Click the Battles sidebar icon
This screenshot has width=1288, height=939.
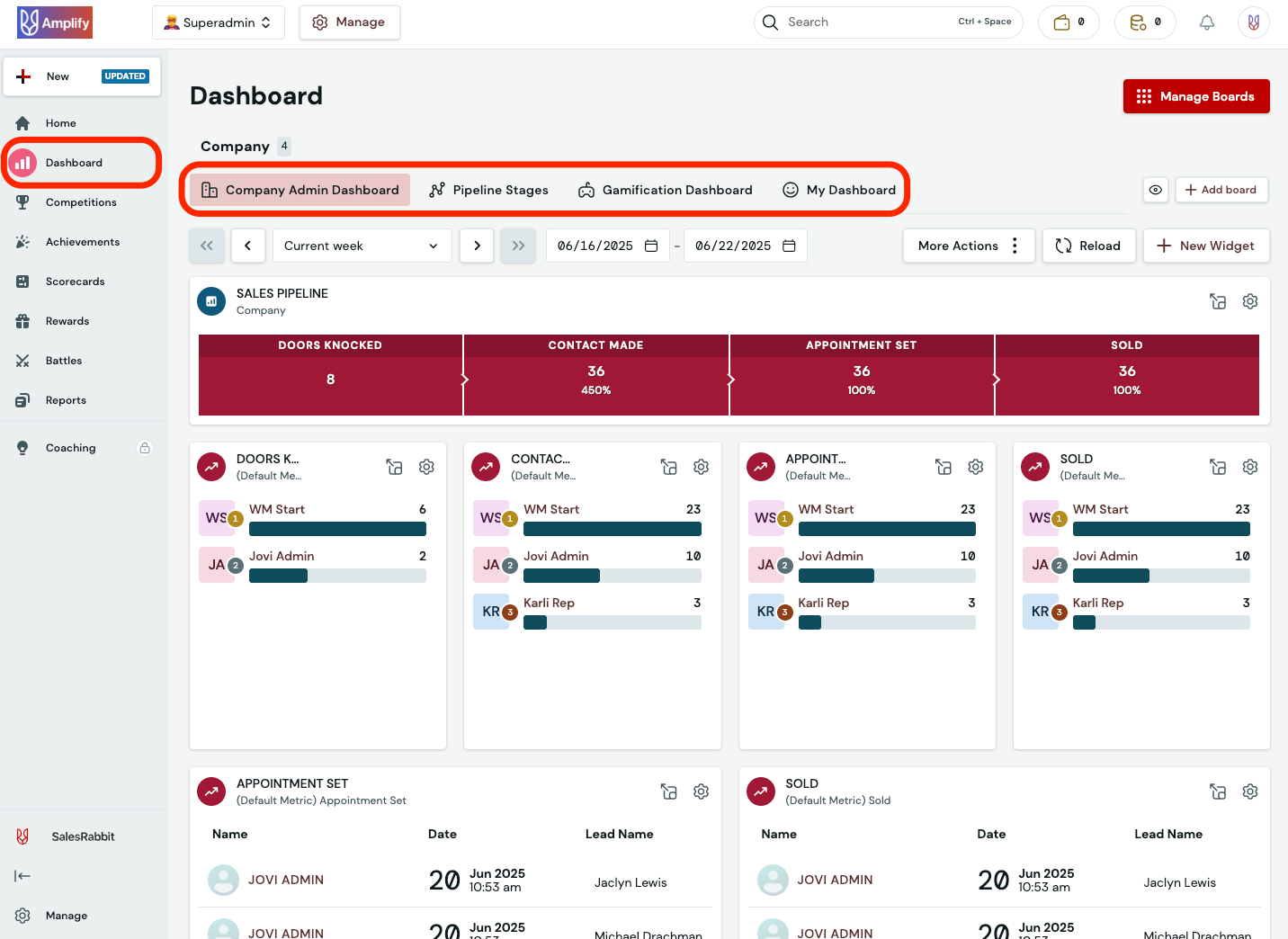click(22, 360)
